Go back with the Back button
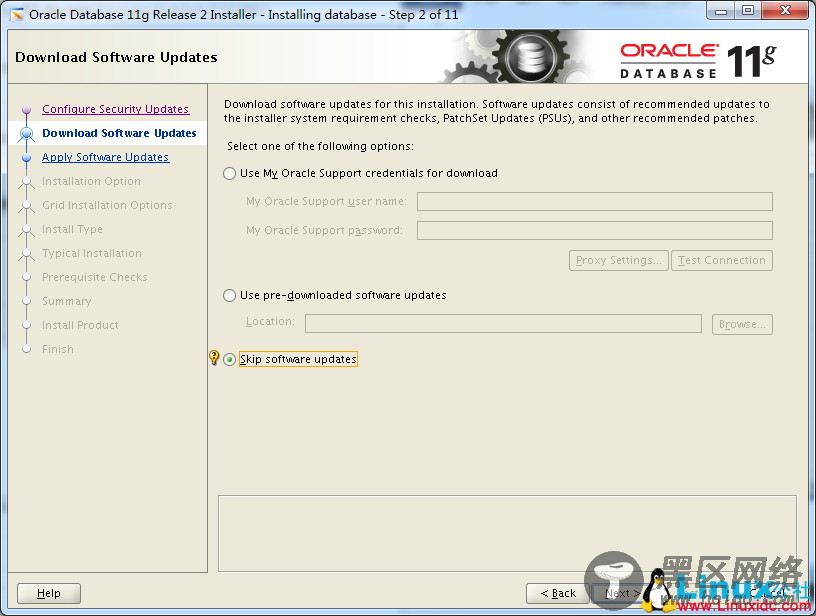Screen dimensions: 816x616 (558, 593)
